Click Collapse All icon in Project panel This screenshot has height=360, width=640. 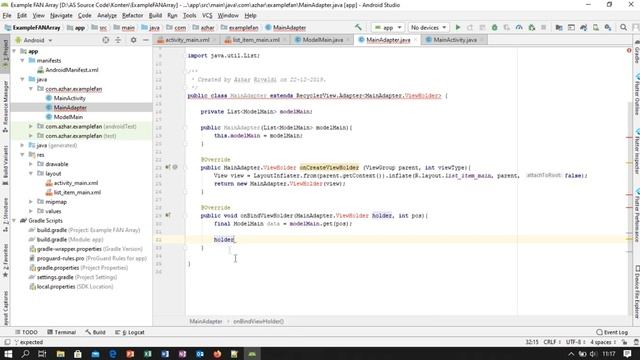pos(118,40)
